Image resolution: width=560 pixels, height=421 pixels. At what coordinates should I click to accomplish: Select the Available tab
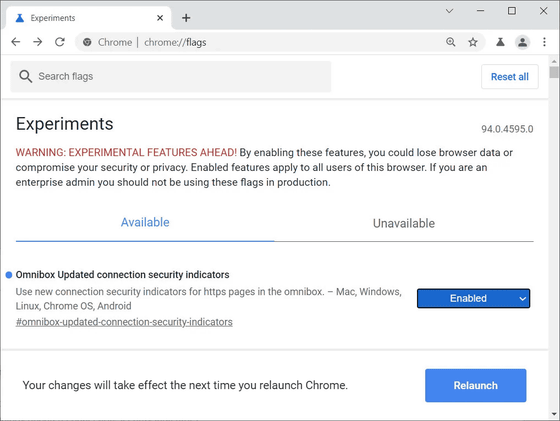click(145, 222)
